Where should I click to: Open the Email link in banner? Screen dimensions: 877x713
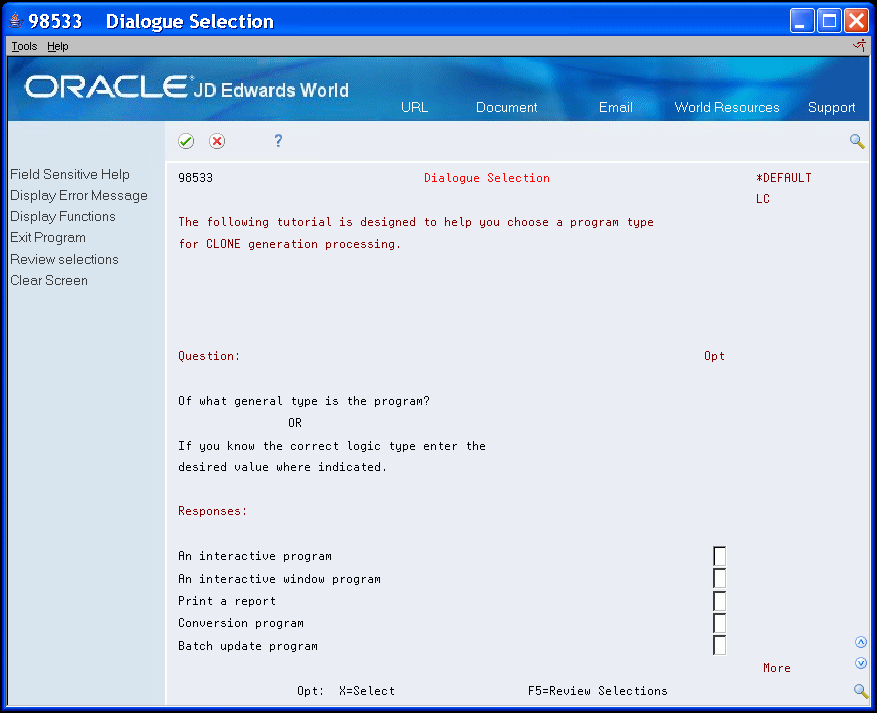[615, 107]
